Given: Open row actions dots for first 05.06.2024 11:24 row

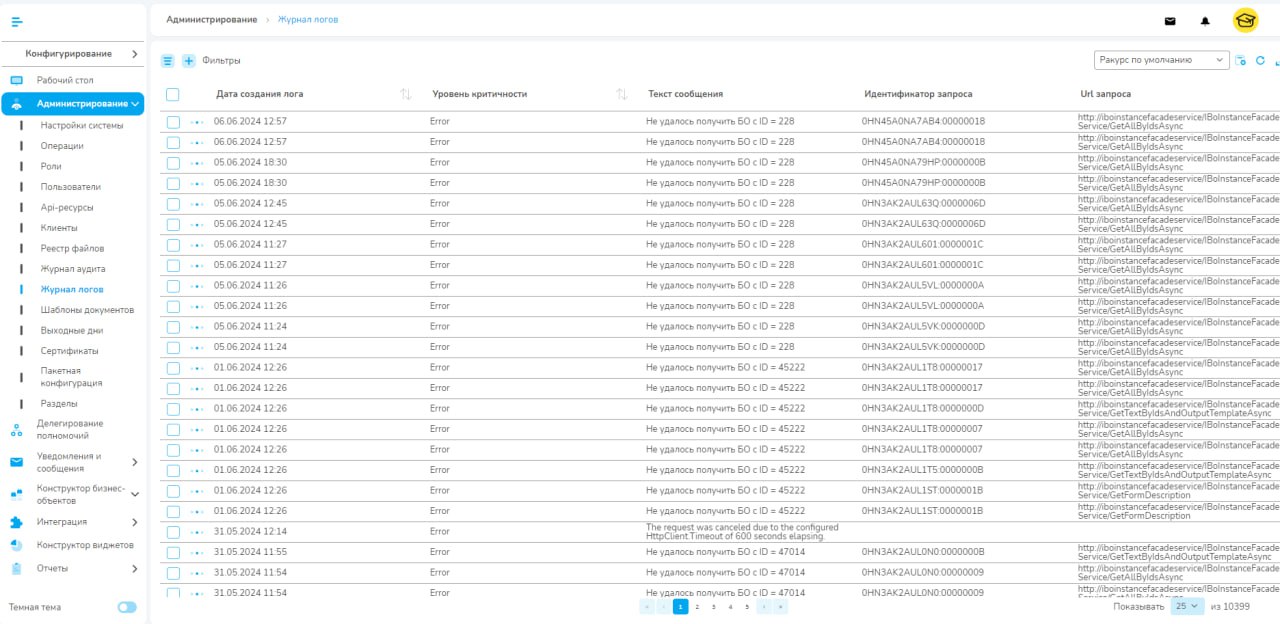Looking at the screenshot, I should 197,327.
